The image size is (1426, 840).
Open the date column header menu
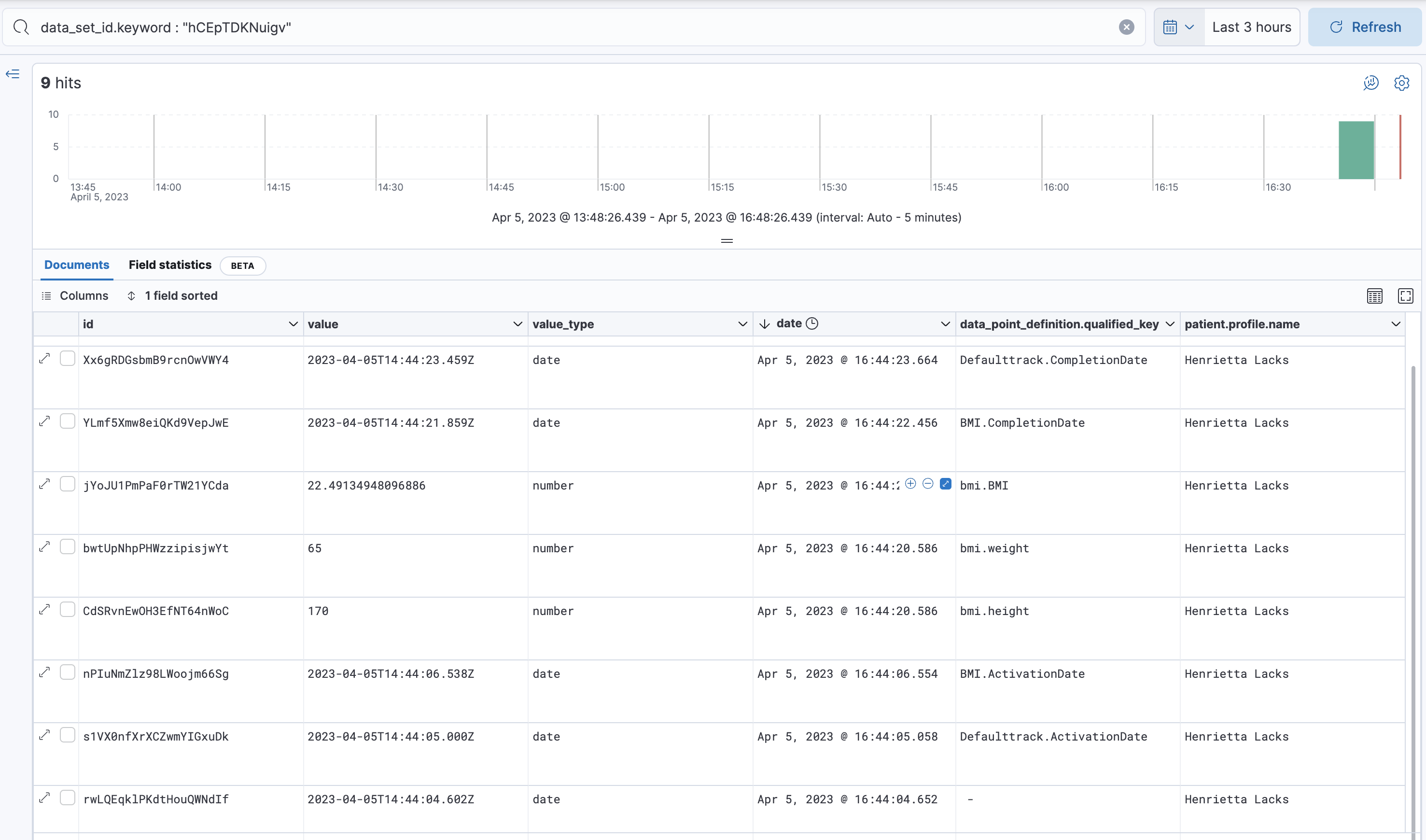[x=945, y=324]
